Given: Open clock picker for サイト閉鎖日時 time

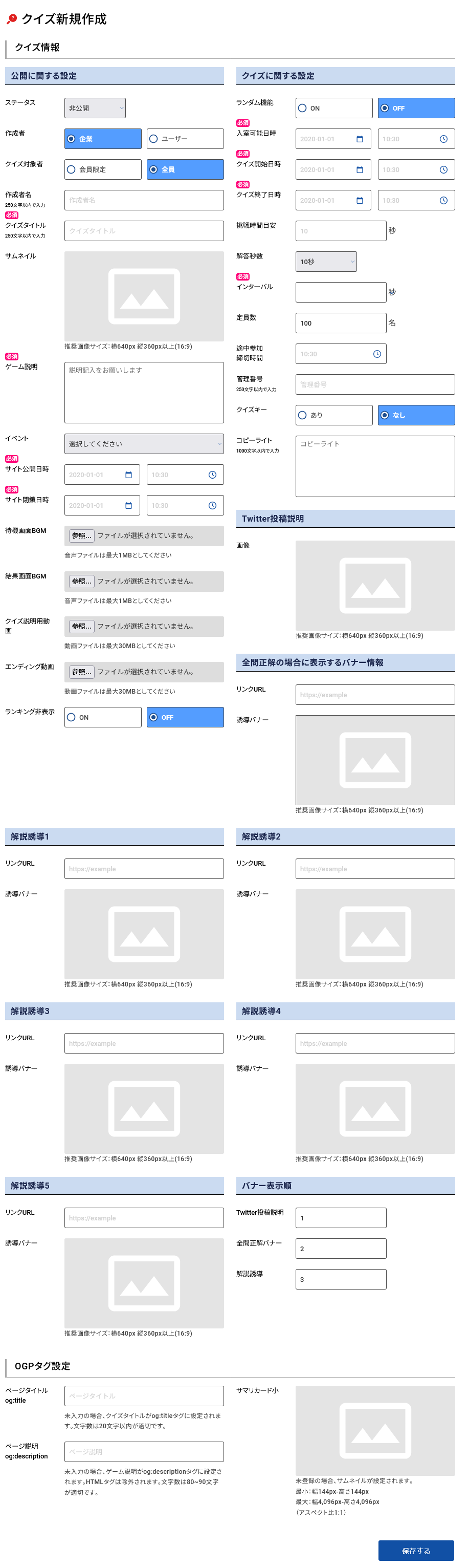Looking at the screenshot, I should point(212,506).
